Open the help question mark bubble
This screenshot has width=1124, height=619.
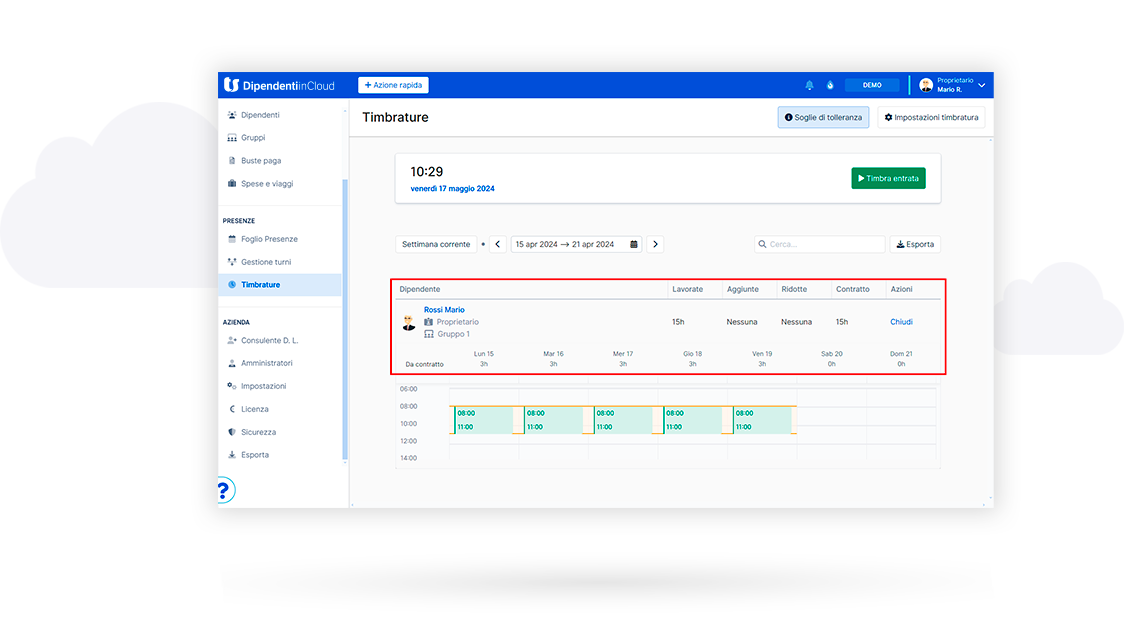click(224, 491)
